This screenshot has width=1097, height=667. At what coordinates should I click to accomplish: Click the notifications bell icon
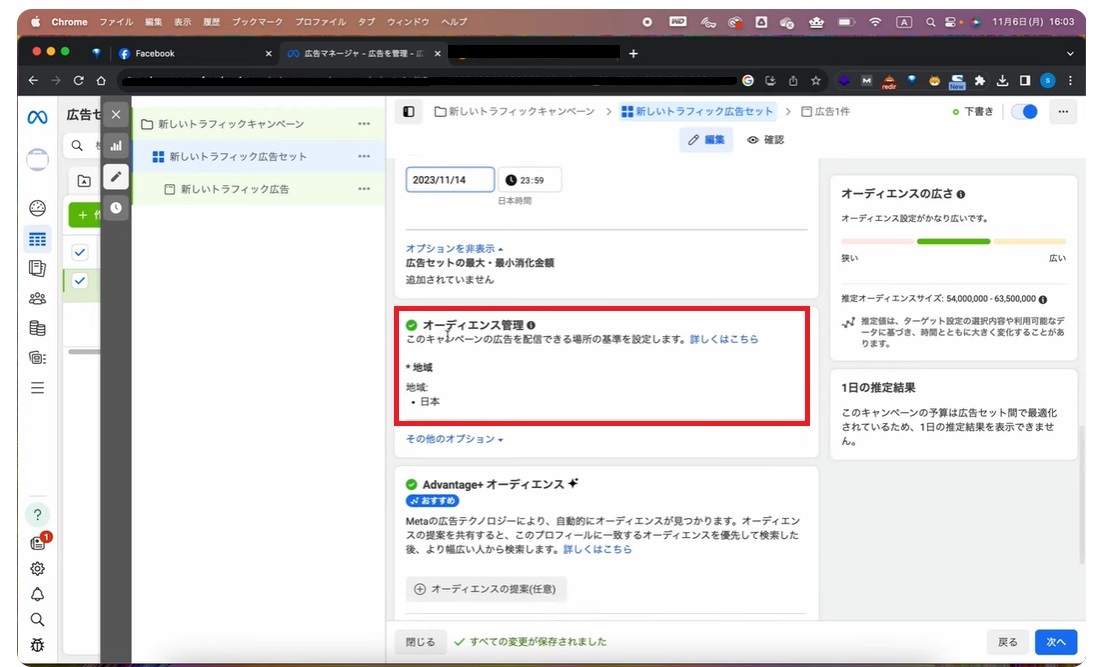pos(37,594)
